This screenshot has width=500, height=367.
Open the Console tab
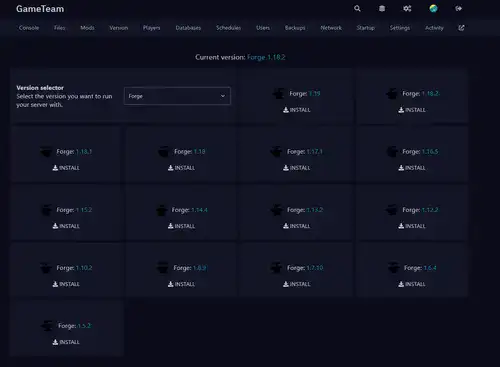tap(29, 28)
